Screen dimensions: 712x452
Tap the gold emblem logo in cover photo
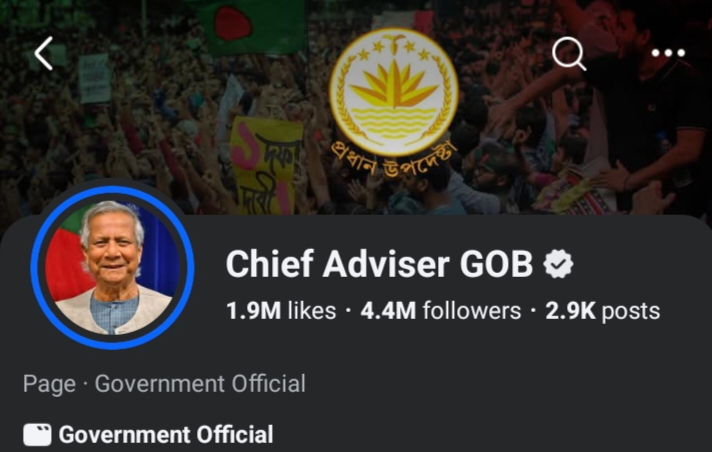click(x=393, y=90)
